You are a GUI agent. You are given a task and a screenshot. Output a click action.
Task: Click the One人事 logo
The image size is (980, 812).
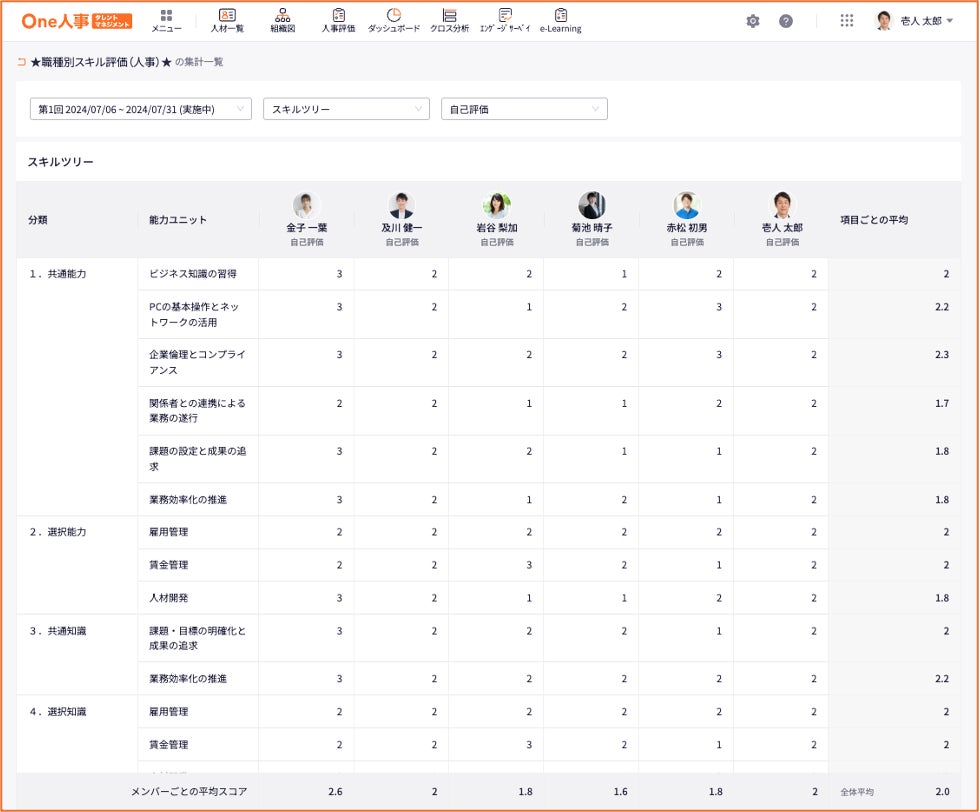point(76,21)
